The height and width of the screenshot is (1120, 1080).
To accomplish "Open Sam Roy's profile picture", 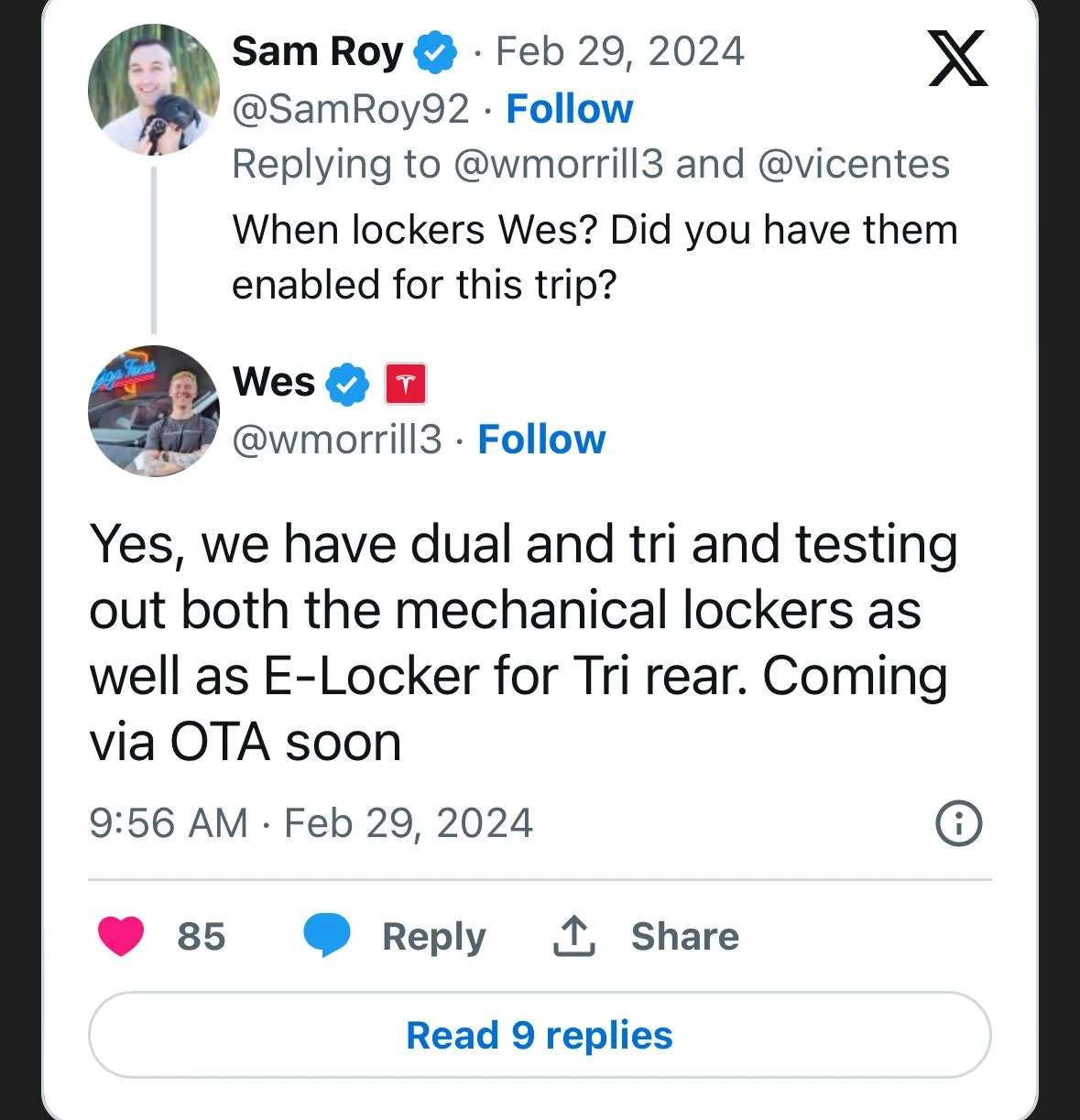I will (154, 89).
